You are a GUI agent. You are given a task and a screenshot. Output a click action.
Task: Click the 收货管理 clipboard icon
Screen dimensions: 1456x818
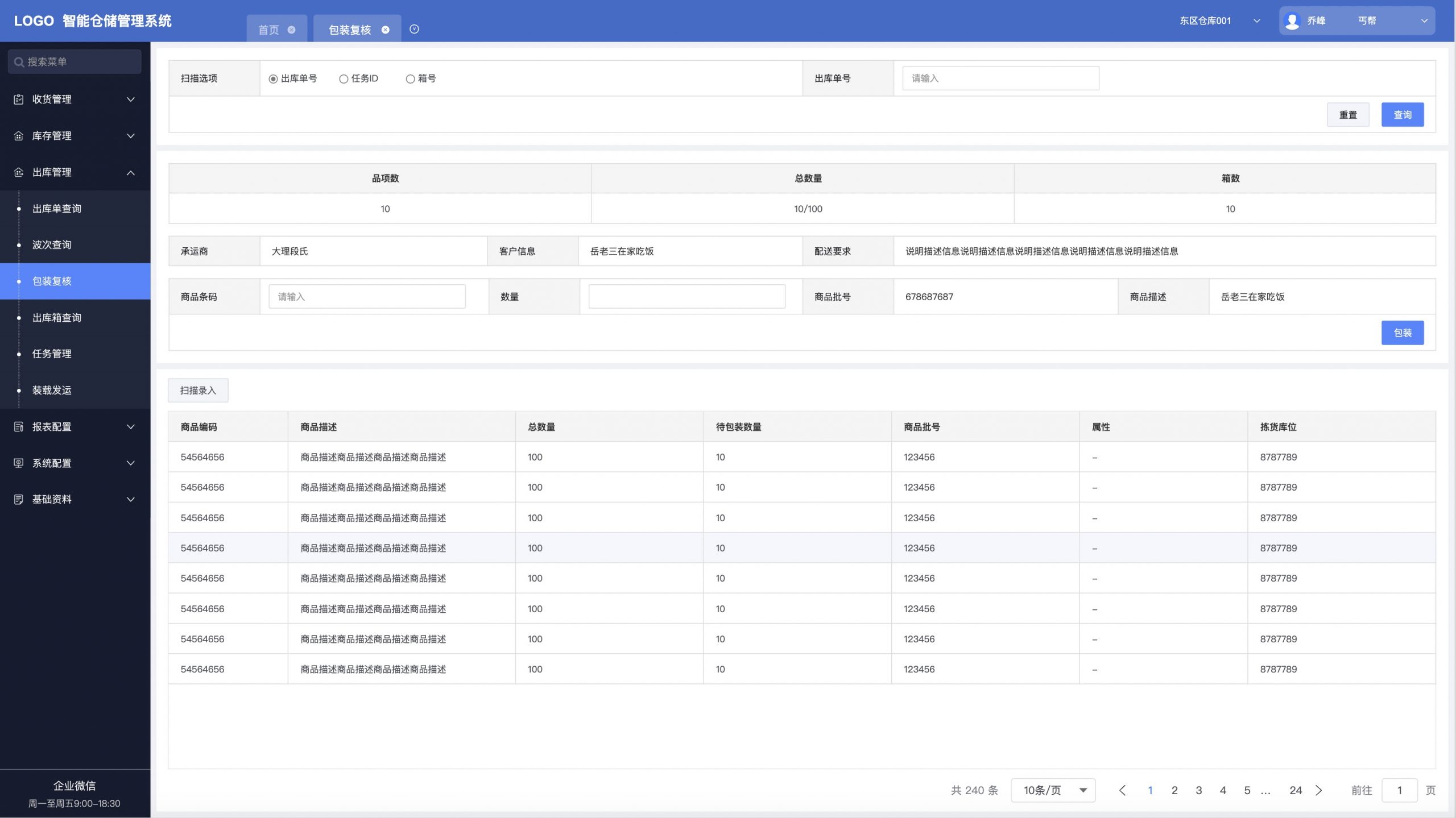pyautogui.click(x=18, y=99)
